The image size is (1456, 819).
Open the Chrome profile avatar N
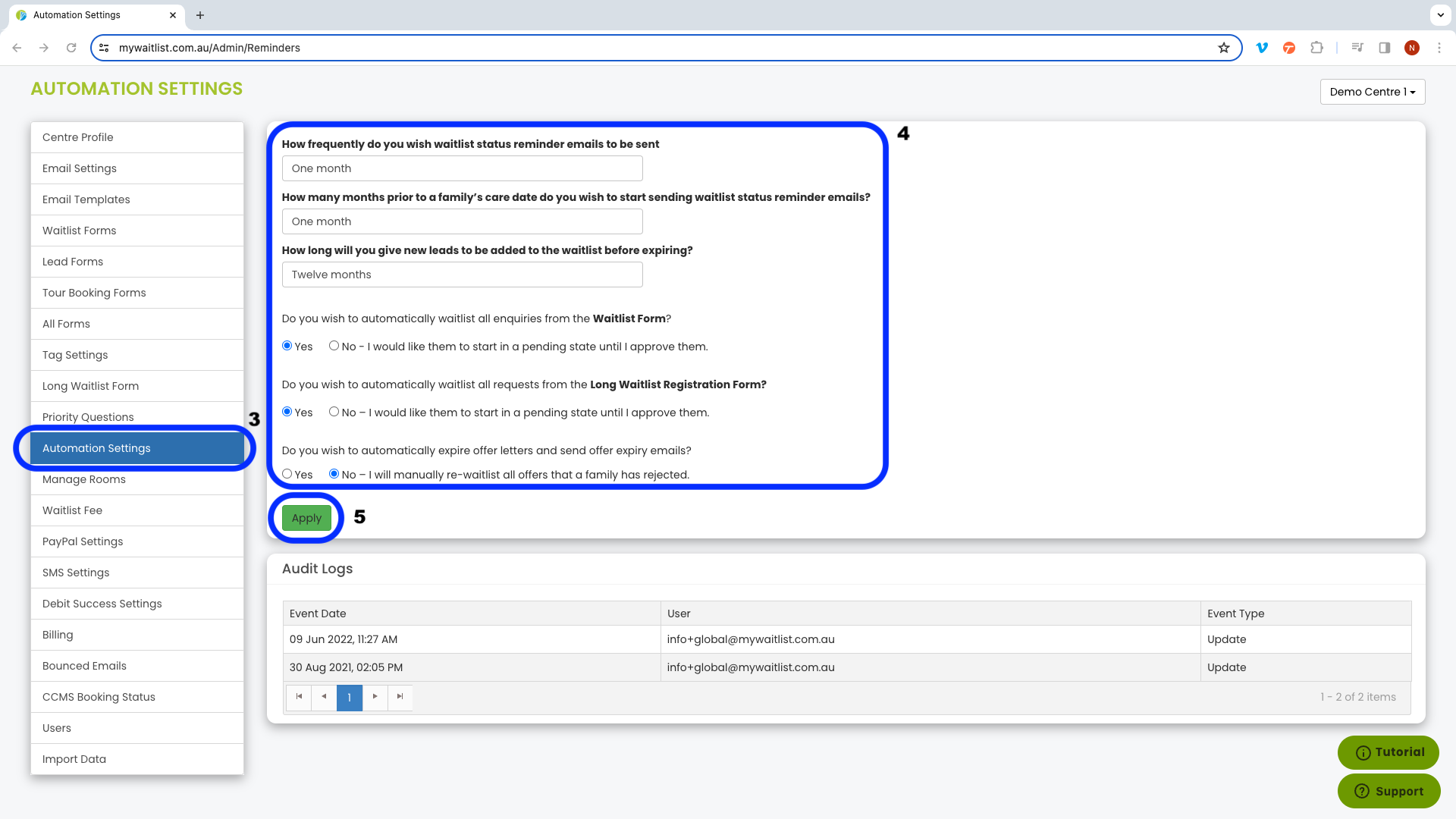(x=1412, y=48)
